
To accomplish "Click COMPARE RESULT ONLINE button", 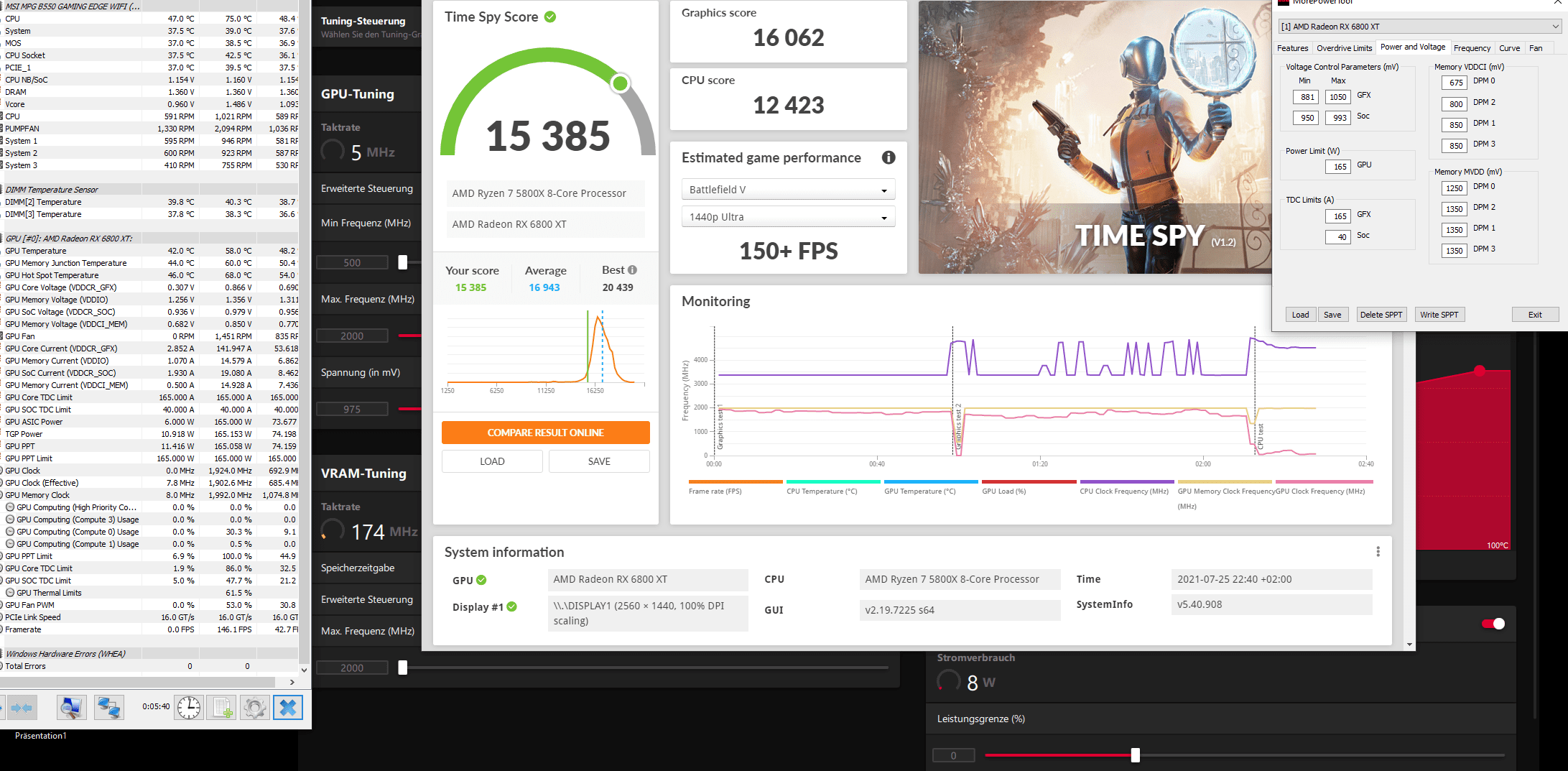I will (x=545, y=433).
